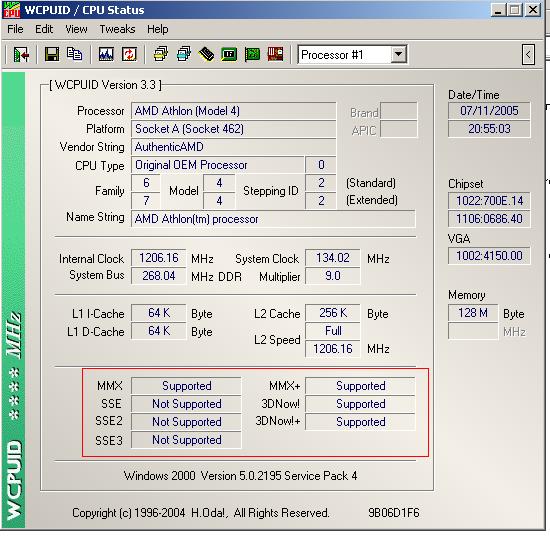Click the 3DNow! 'Supported' status field

click(360, 404)
